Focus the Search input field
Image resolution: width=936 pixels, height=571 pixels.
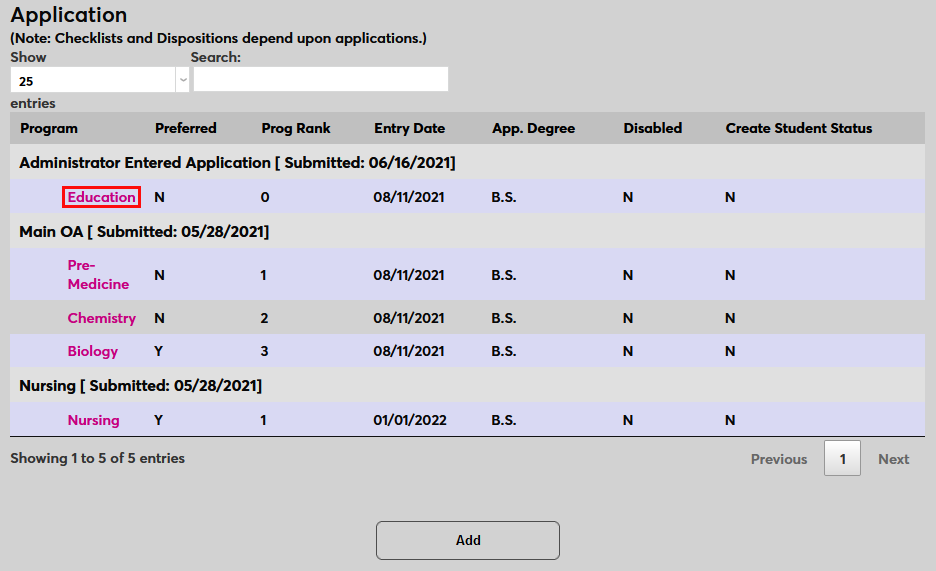(321, 79)
